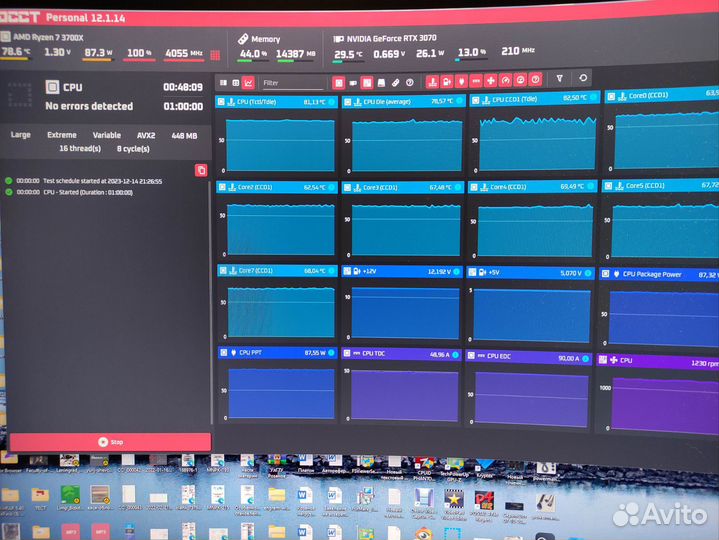Open the funnel filter options

[x=559, y=78]
